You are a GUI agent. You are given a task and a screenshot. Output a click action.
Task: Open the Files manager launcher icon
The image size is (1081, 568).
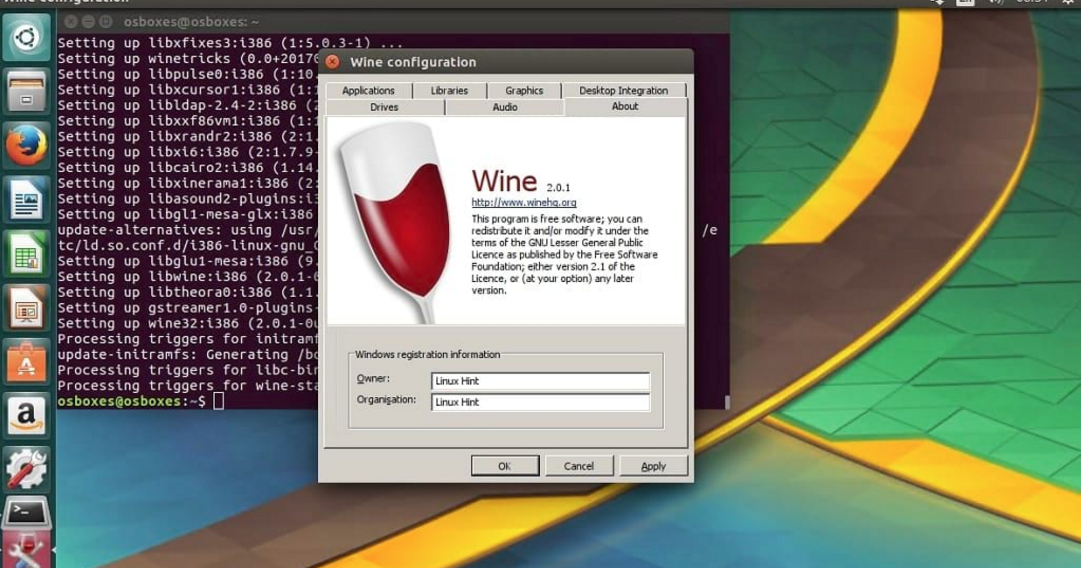click(x=26, y=91)
